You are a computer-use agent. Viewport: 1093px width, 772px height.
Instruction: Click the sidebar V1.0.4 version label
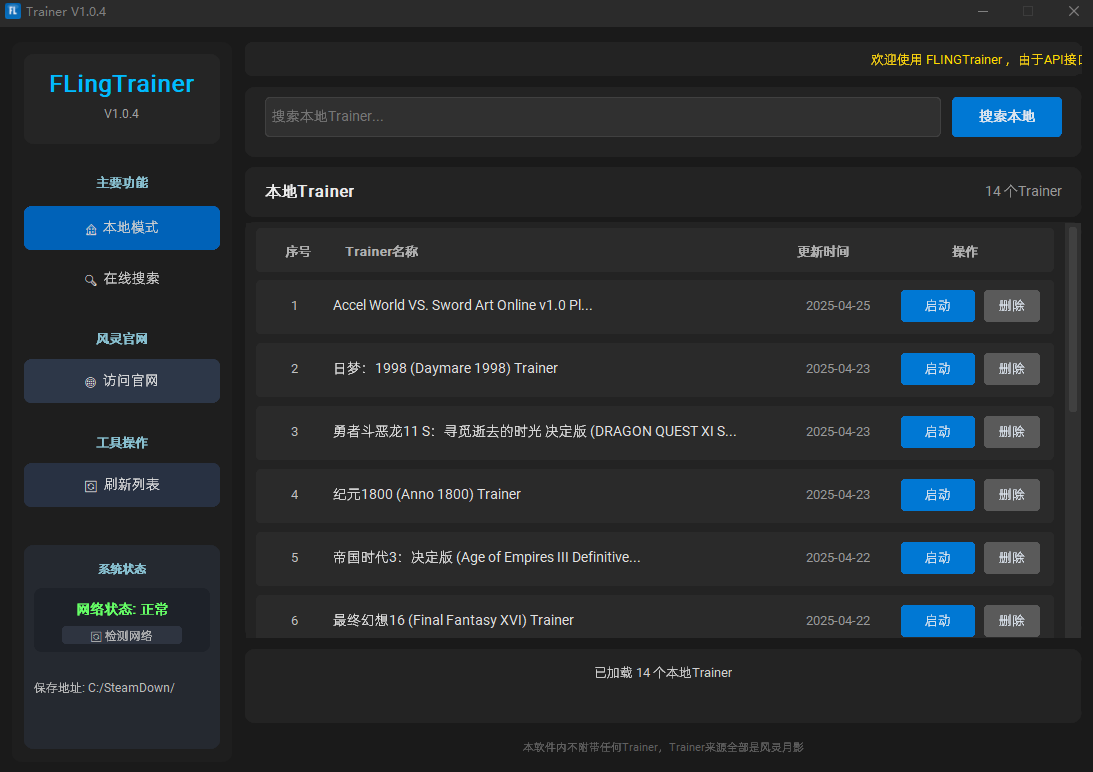[x=121, y=114]
